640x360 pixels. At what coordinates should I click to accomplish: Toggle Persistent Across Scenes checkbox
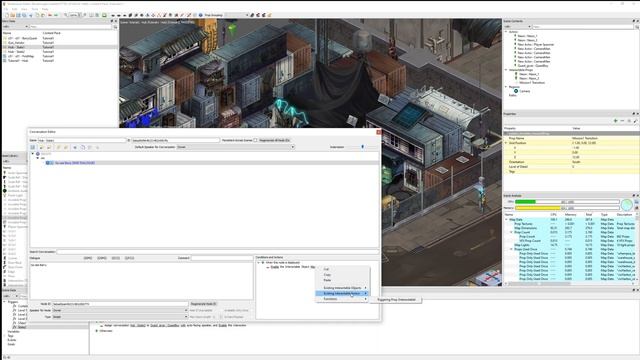[x=256, y=140]
